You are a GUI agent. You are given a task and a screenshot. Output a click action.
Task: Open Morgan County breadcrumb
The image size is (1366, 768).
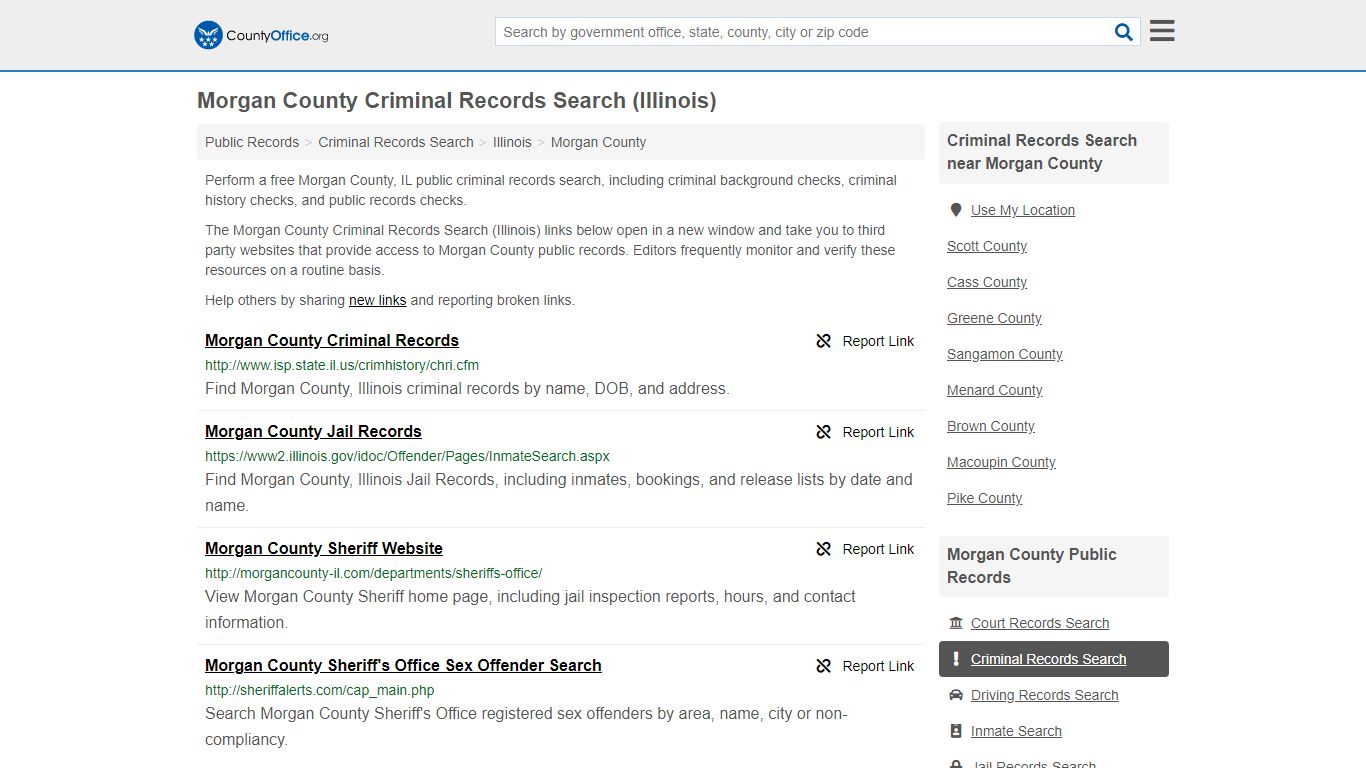tap(598, 142)
